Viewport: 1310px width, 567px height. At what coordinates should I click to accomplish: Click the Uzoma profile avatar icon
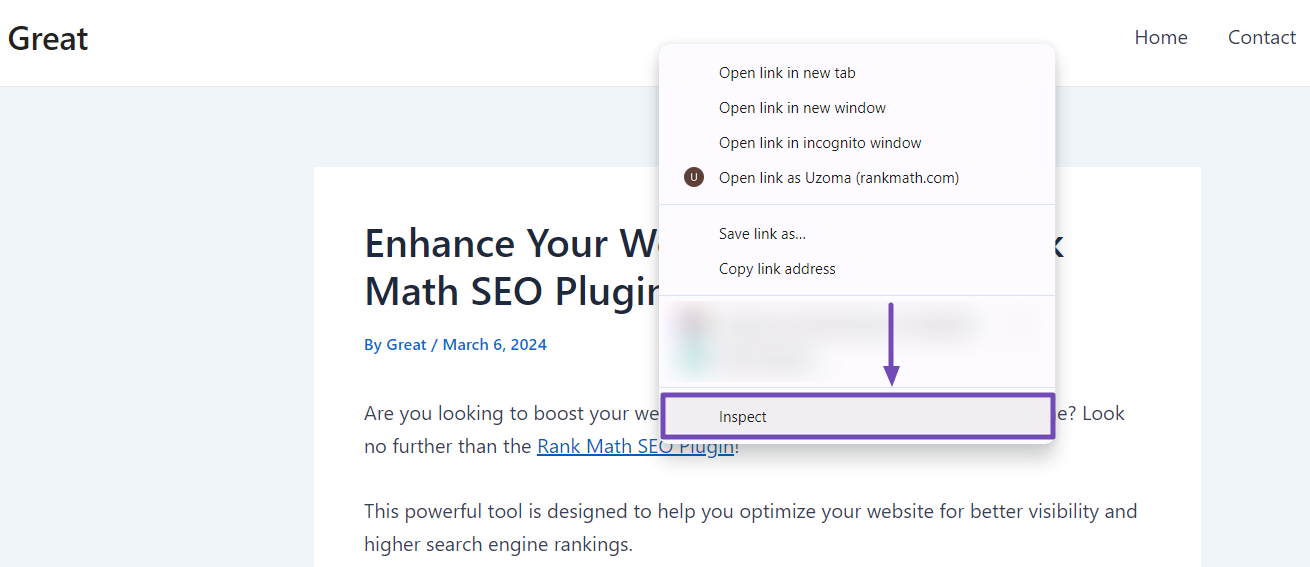pyautogui.click(x=694, y=177)
